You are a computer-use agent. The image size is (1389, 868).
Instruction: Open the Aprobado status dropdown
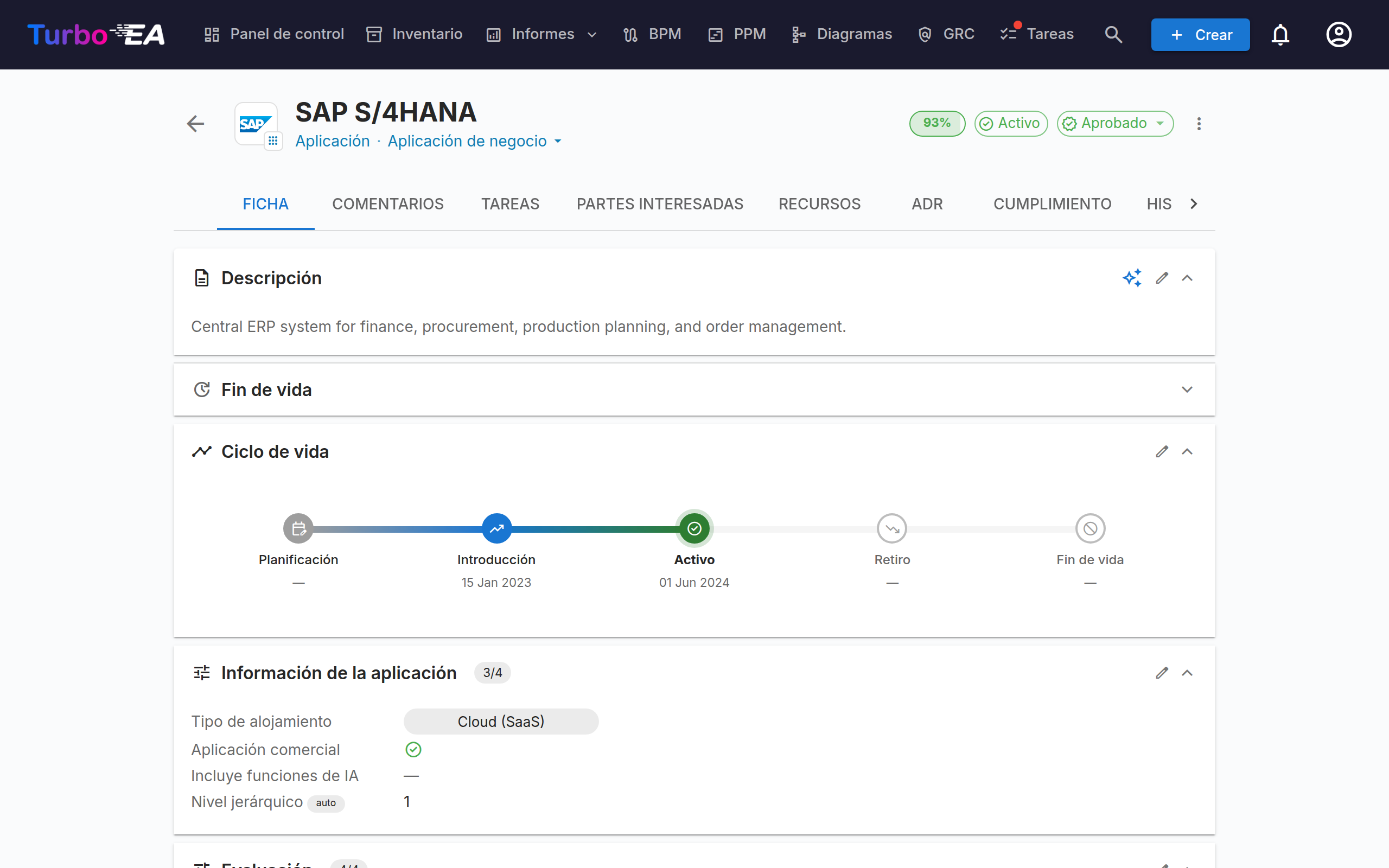click(x=1114, y=124)
